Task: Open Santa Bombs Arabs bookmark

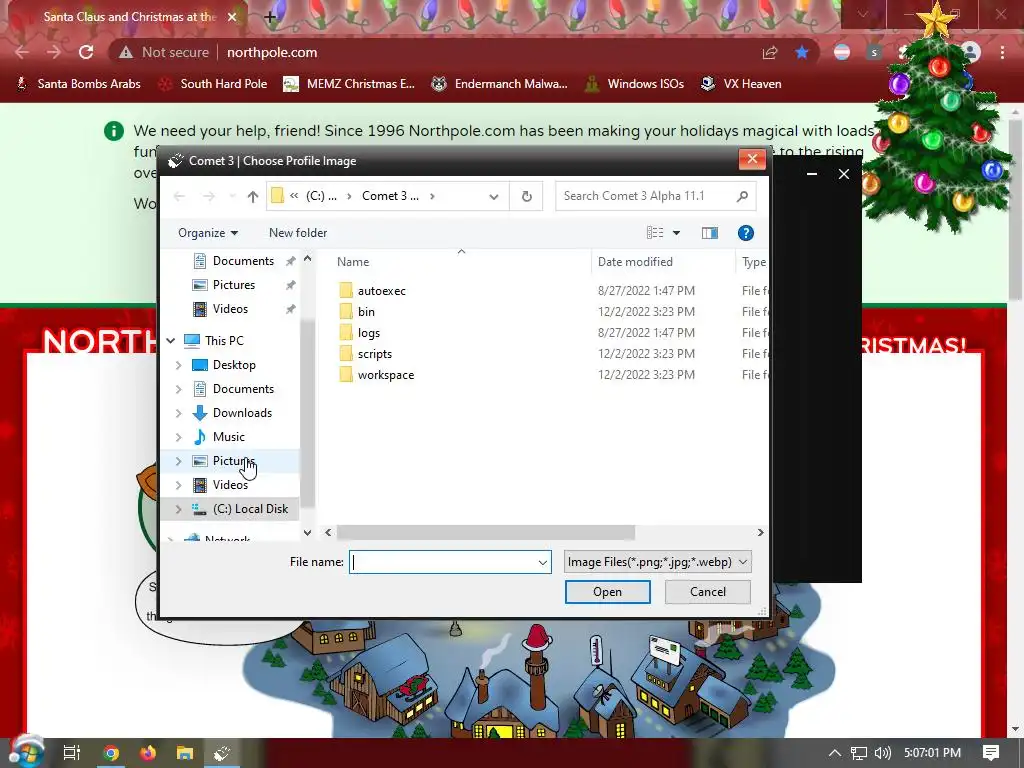Action: pyautogui.click(x=78, y=84)
